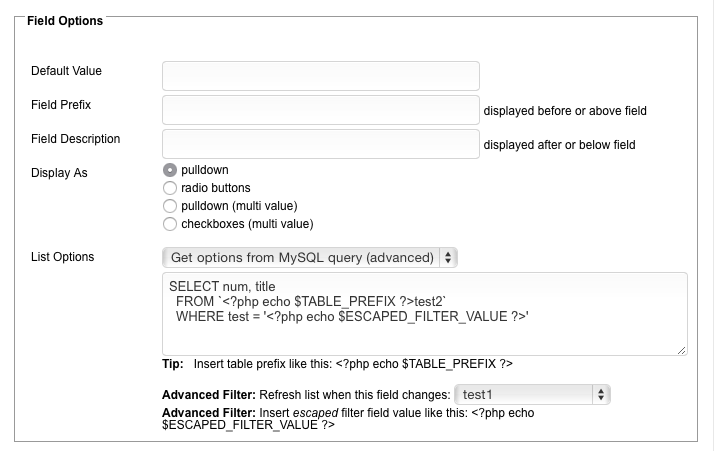Click the 'pulldown' label text
The width and height of the screenshot is (714, 451).
(x=205, y=170)
